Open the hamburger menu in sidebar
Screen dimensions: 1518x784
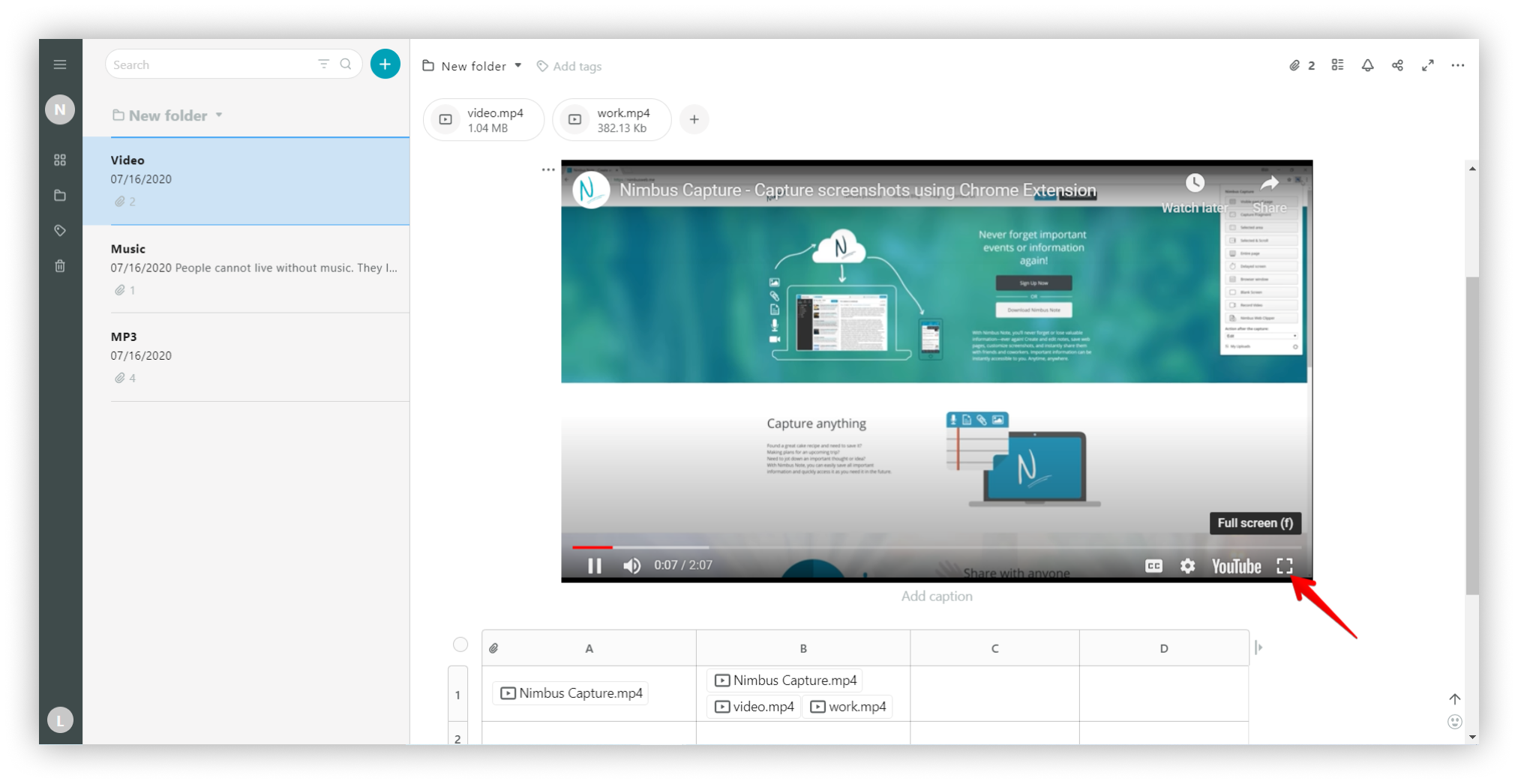pos(60,64)
